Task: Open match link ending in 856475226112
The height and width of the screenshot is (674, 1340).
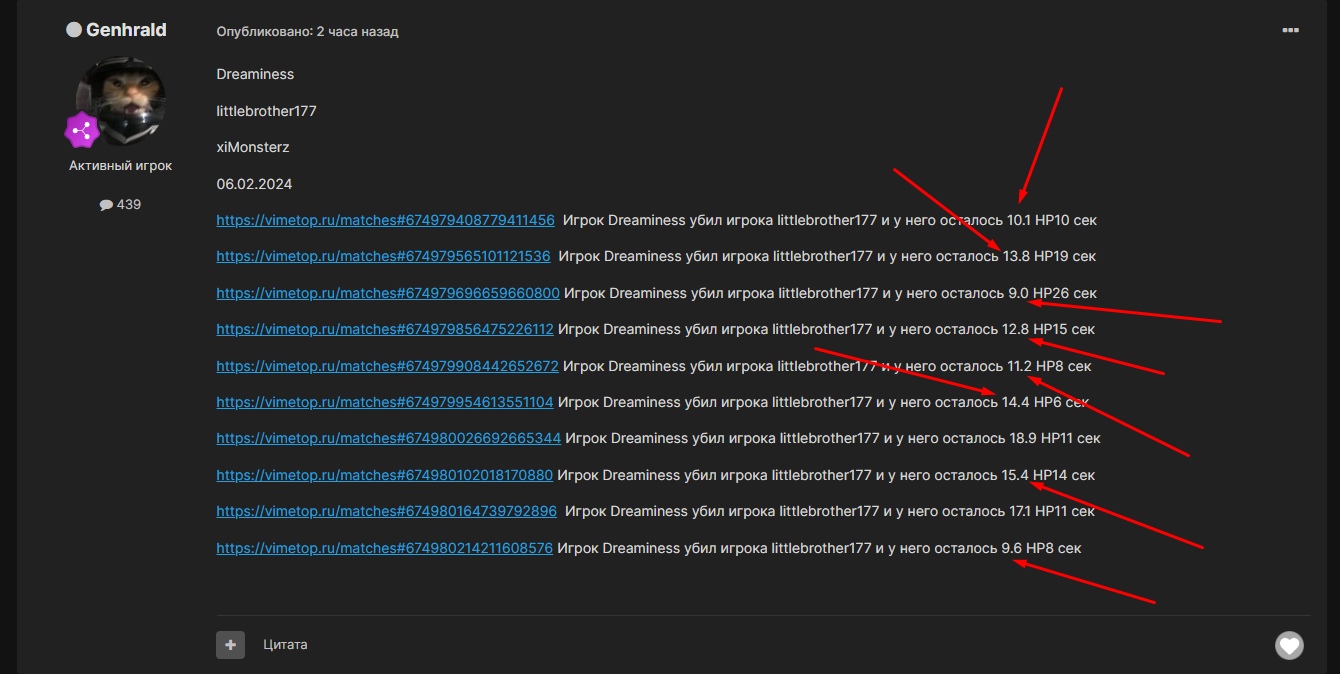Action: (x=384, y=329)
